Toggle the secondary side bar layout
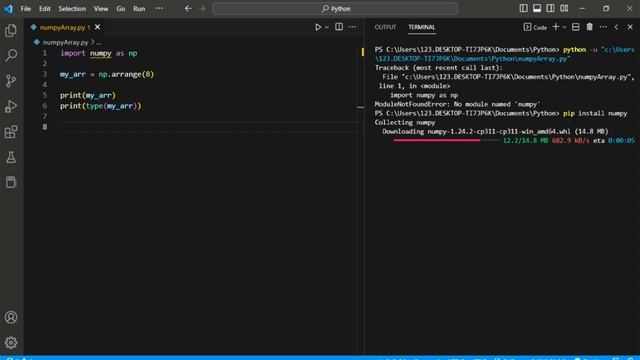This screenshot has height=360, width=640. (x=550, y=9)
